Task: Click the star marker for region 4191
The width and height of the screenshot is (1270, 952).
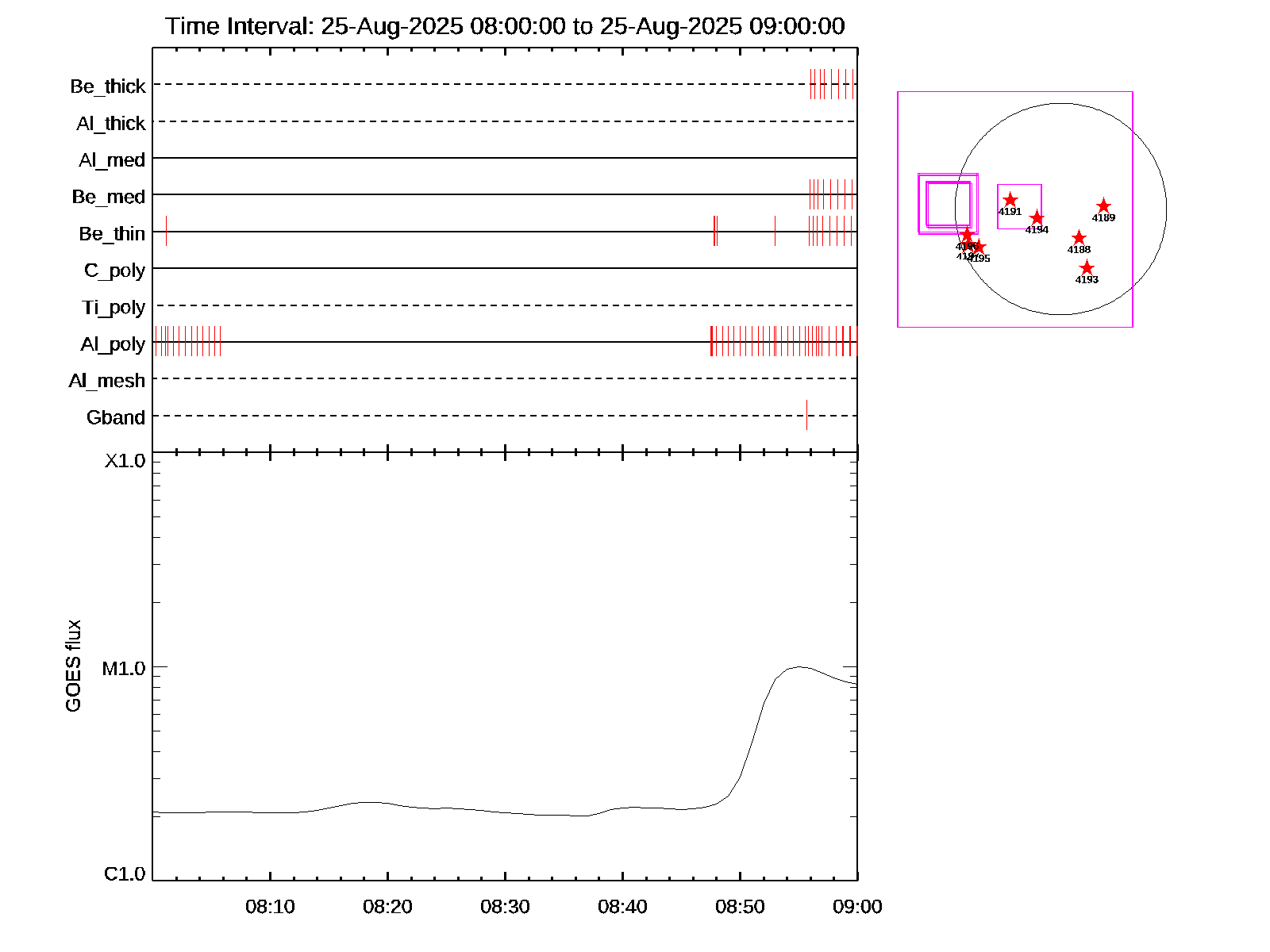Action: (1010, 200)
